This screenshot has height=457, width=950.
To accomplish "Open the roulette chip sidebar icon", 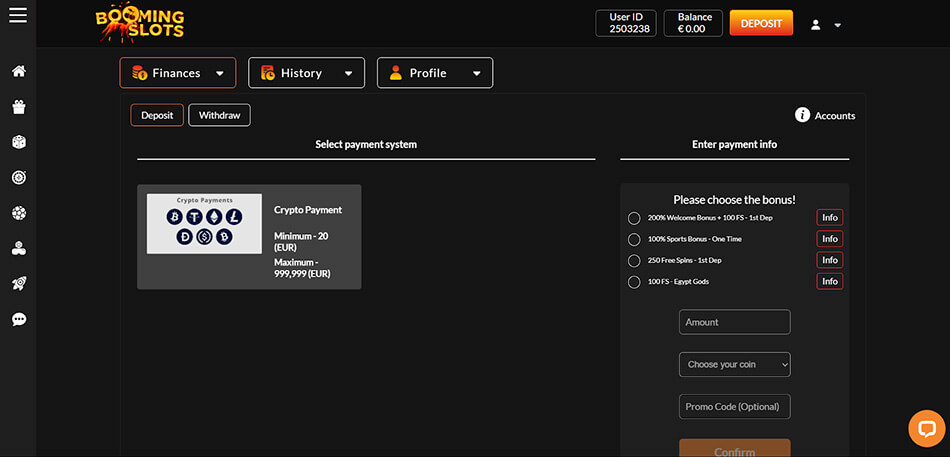I will coord(19,178).
